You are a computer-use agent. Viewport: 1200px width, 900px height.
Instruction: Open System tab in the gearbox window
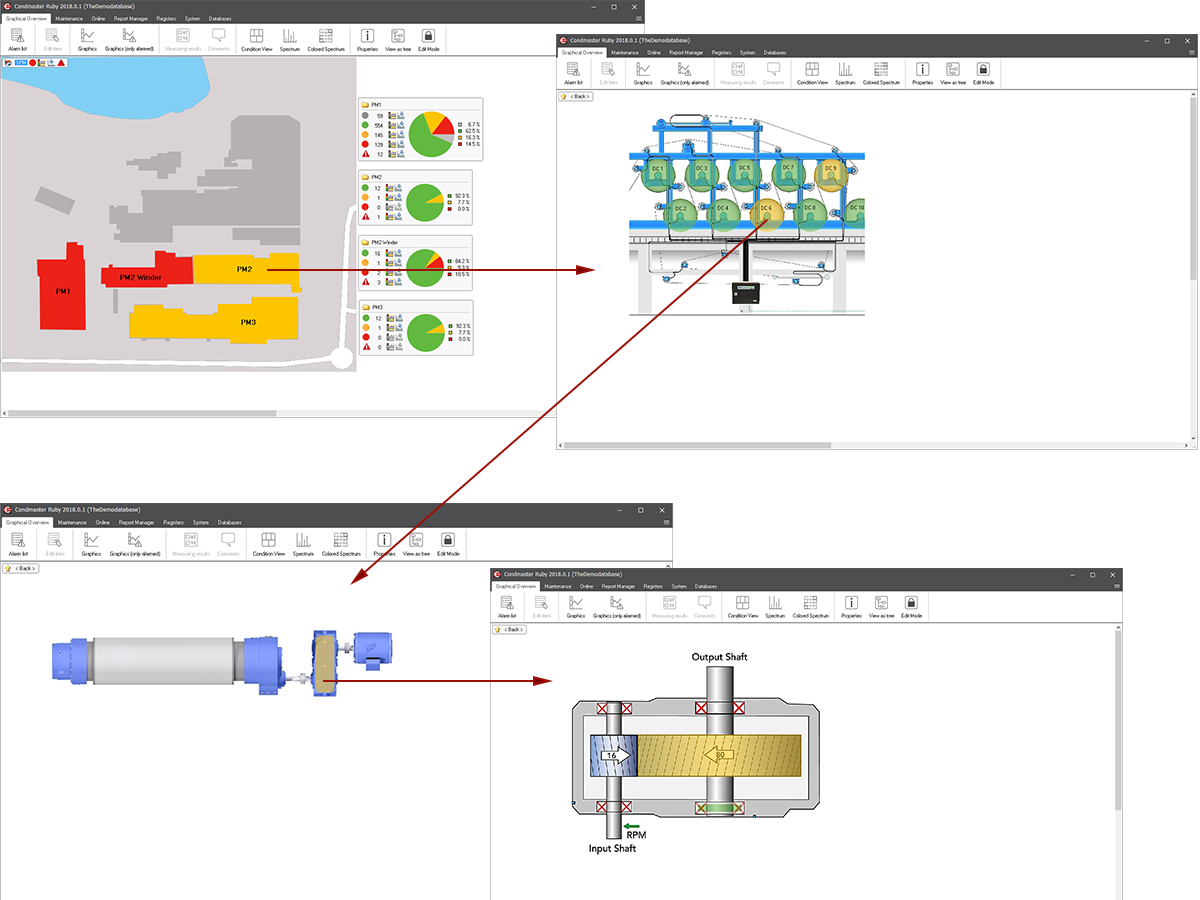[x=679, y=586]
